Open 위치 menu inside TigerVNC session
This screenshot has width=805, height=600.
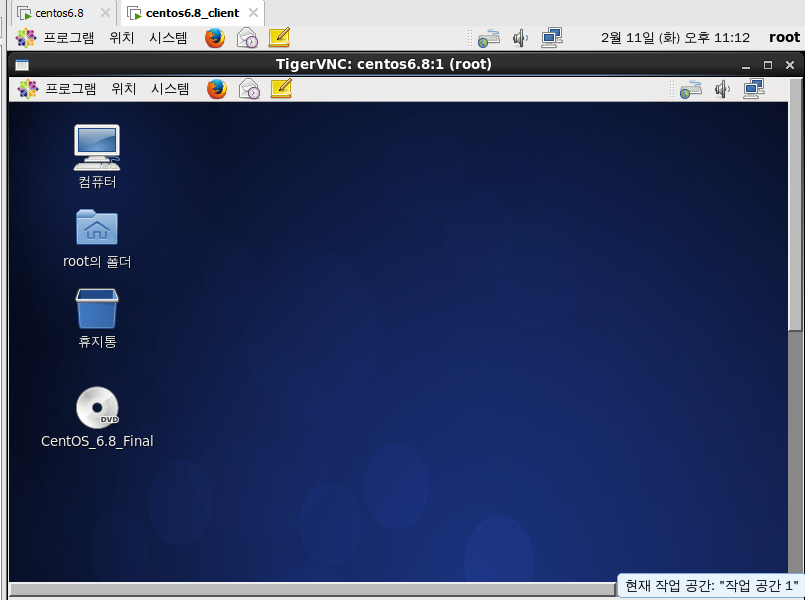tap(124, 89)
